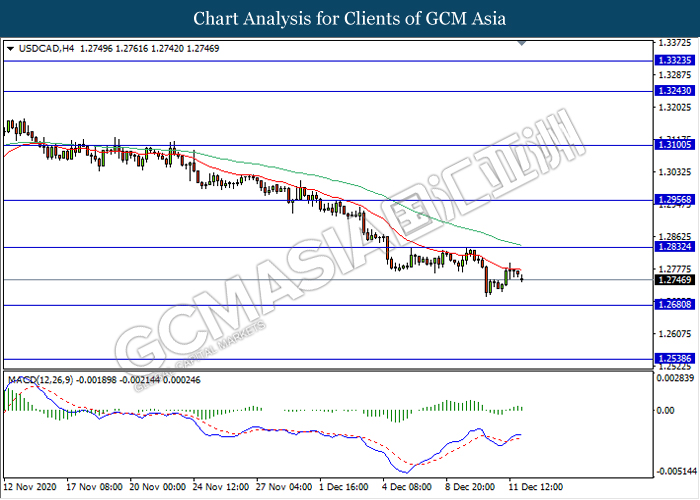The image size is (700, 500).
Task: Select the 1.33235 price level label
Action: (675, 60)
